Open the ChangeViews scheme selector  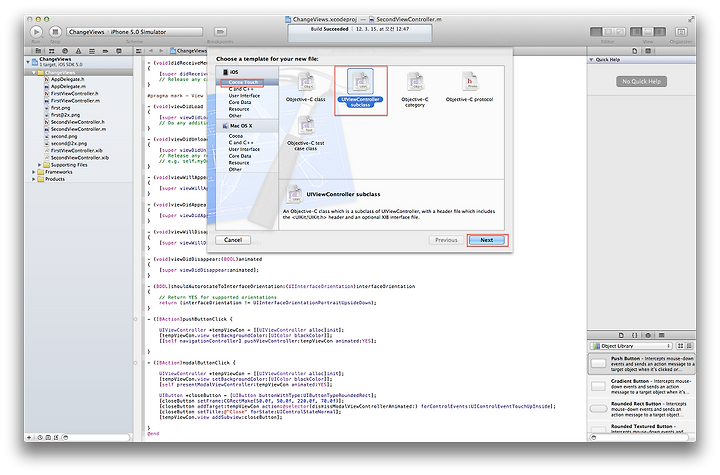(x=135, y=32)
